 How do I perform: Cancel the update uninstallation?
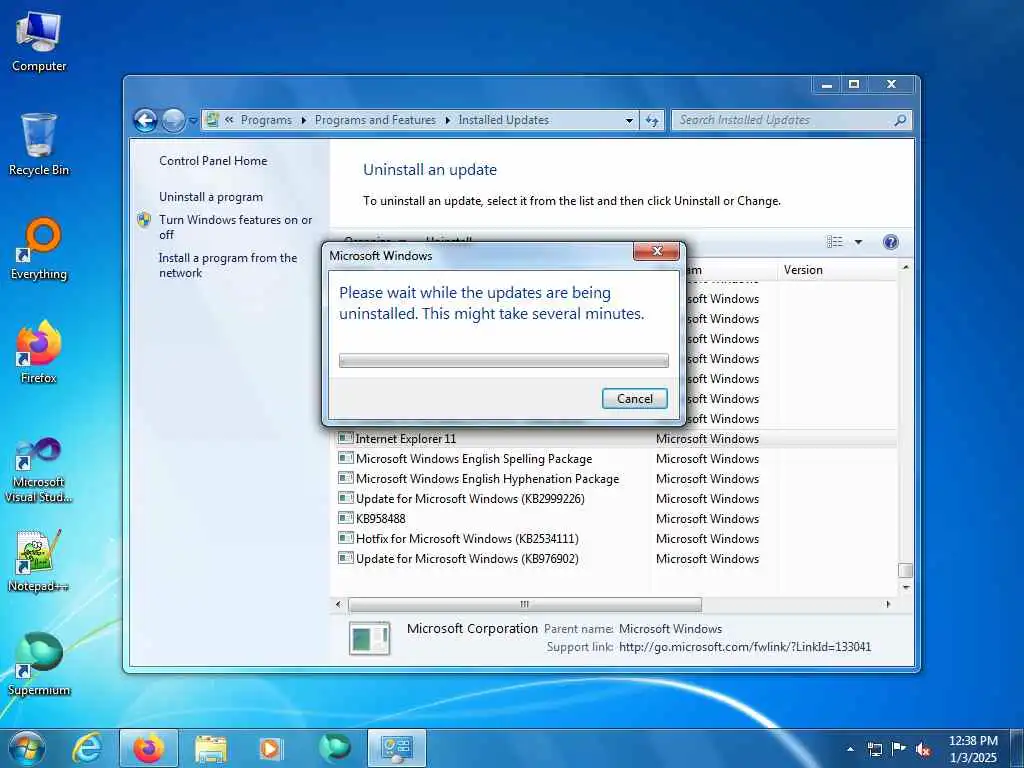tap(634, 398)
